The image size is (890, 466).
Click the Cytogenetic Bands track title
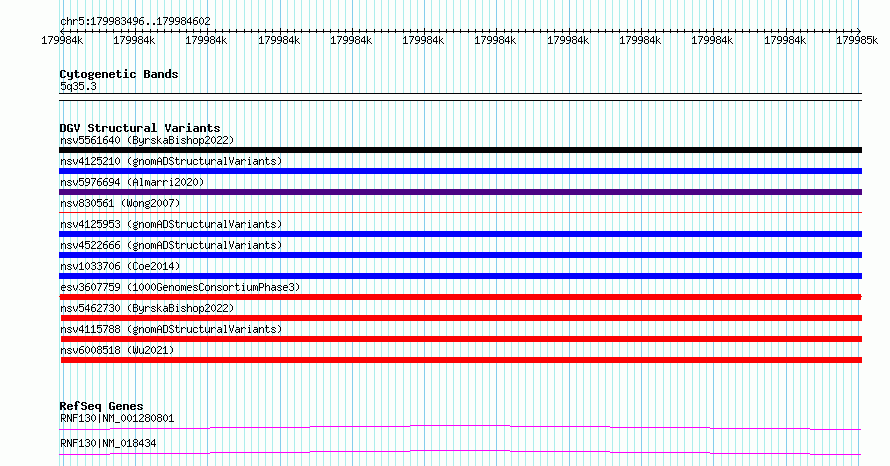(x=119, y=74)
